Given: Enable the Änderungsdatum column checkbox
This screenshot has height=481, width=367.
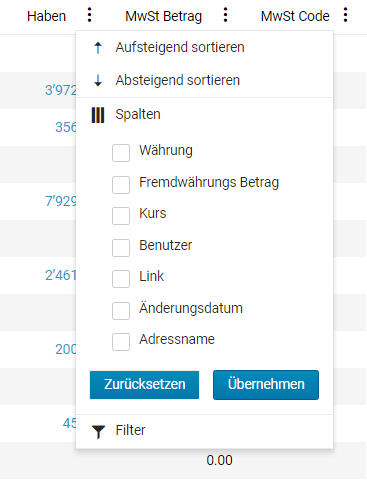Looking at the screenshot, I should coord(121,311).
